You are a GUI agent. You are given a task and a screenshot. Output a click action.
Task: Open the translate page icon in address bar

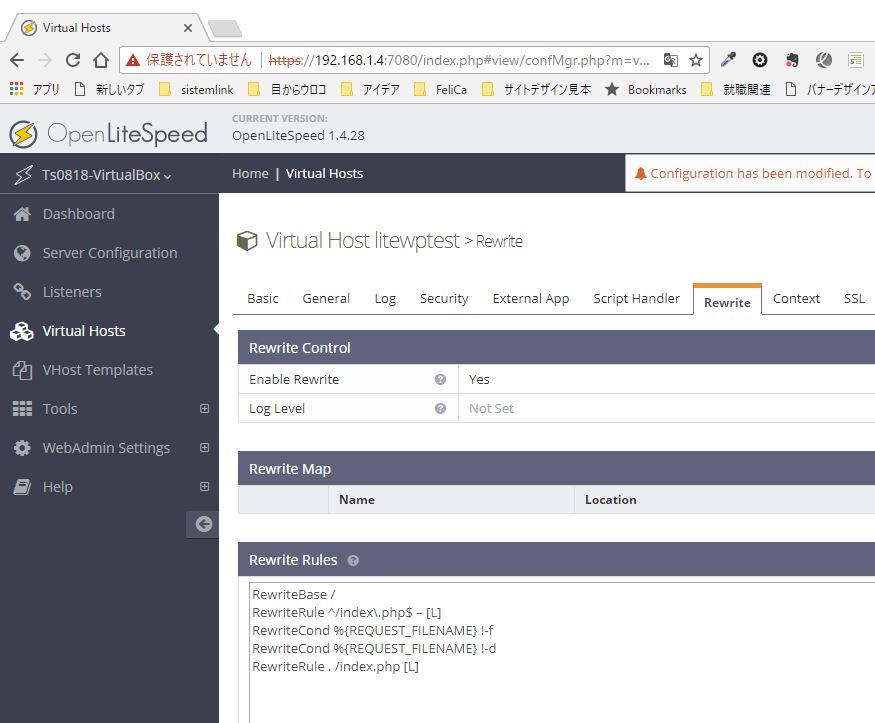[x=671, y=60]
